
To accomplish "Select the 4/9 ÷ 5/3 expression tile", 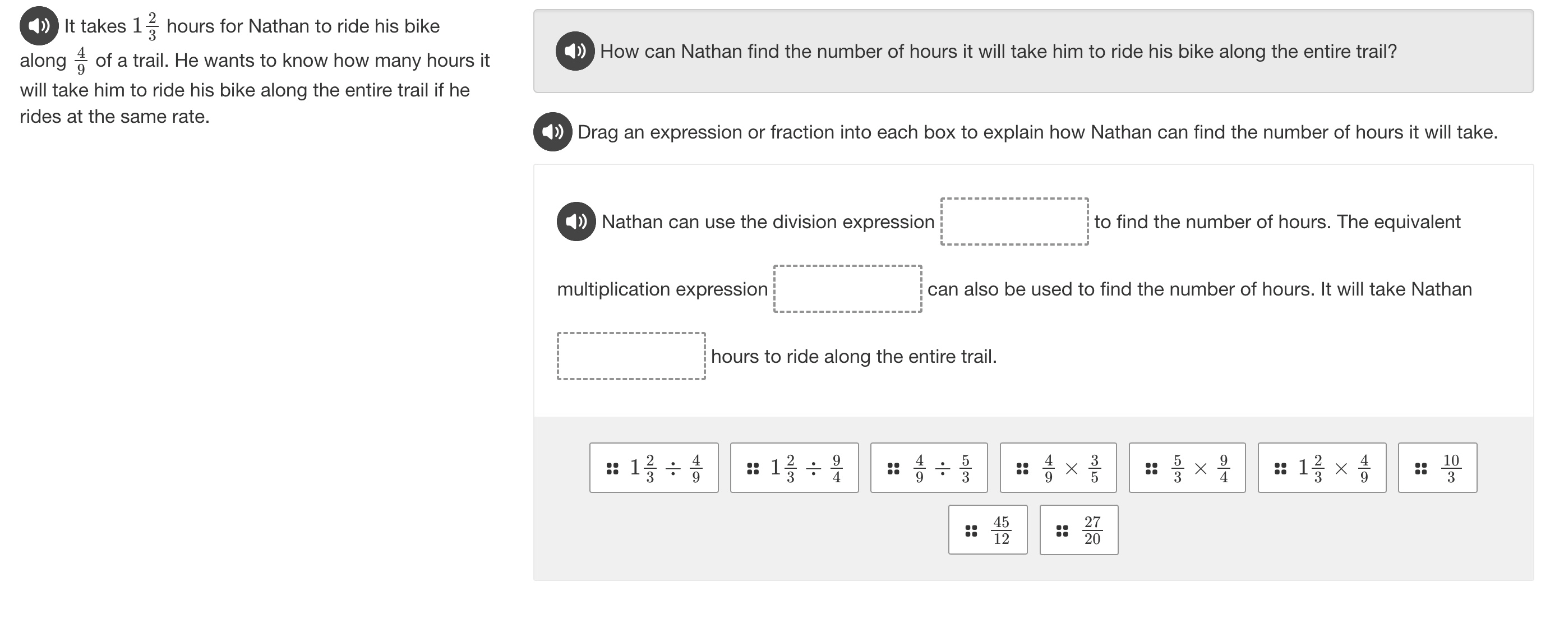I will coord(929,468).
